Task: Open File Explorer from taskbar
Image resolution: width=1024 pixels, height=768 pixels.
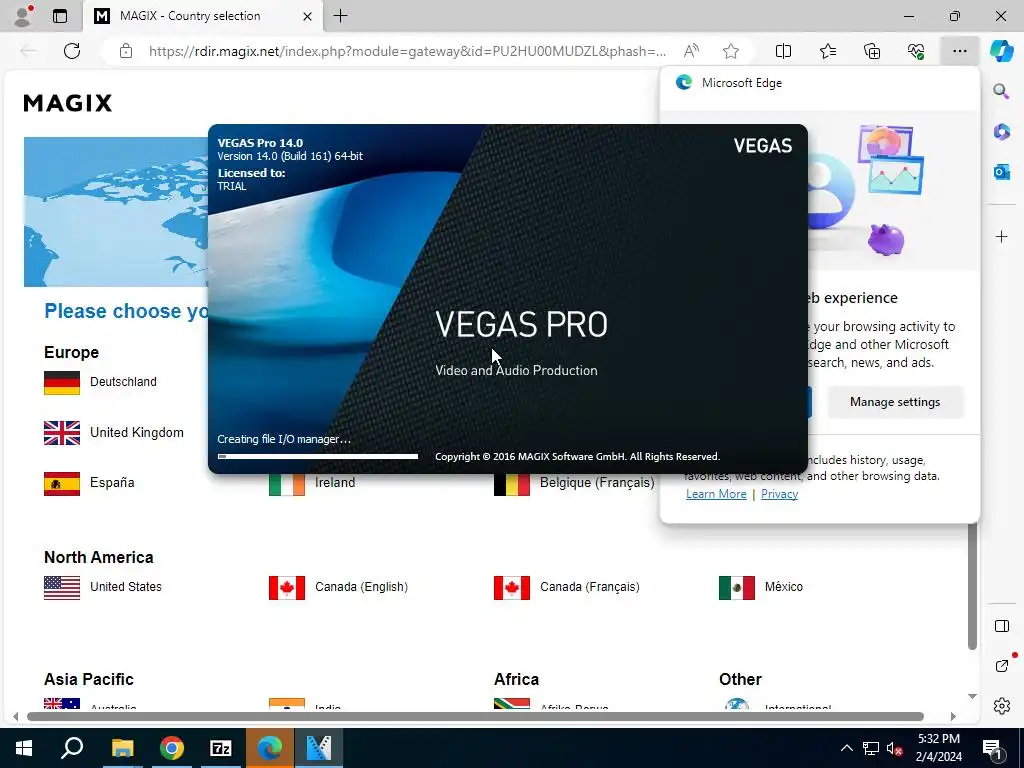Action: pos(122,748)
